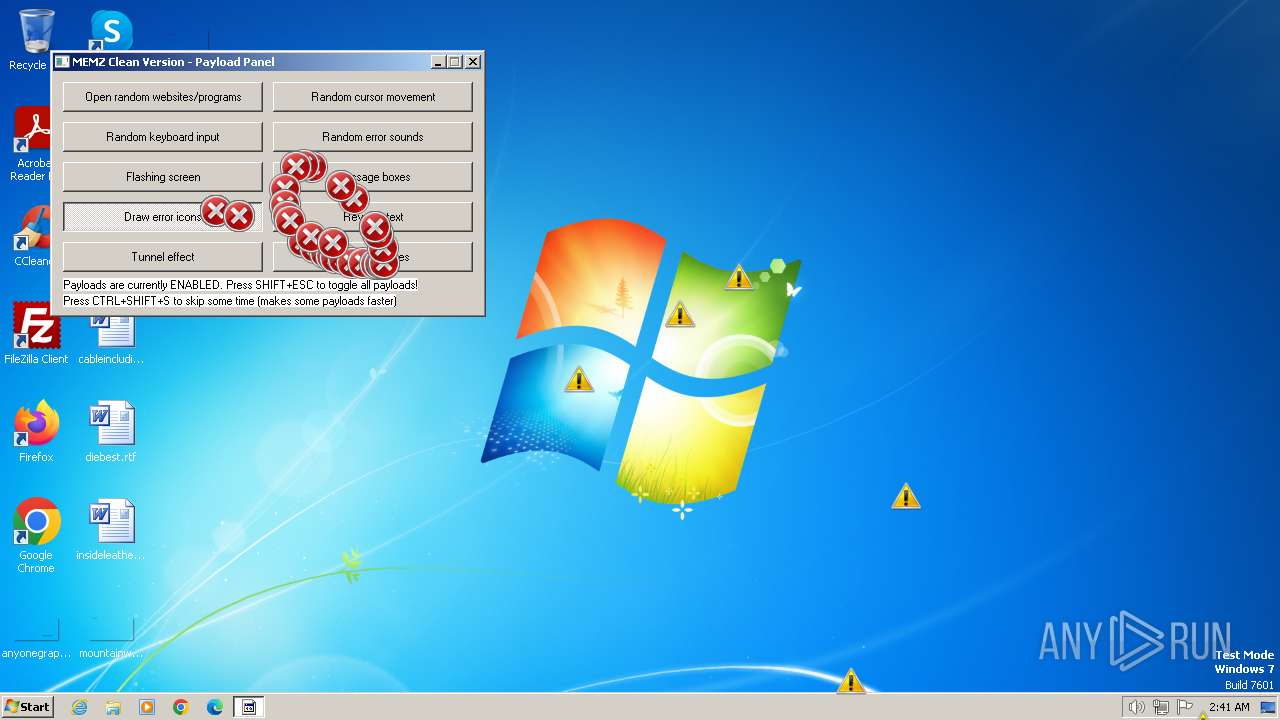
Task: Select the cableincludi... Word document
Action: [x=111, y=338]
